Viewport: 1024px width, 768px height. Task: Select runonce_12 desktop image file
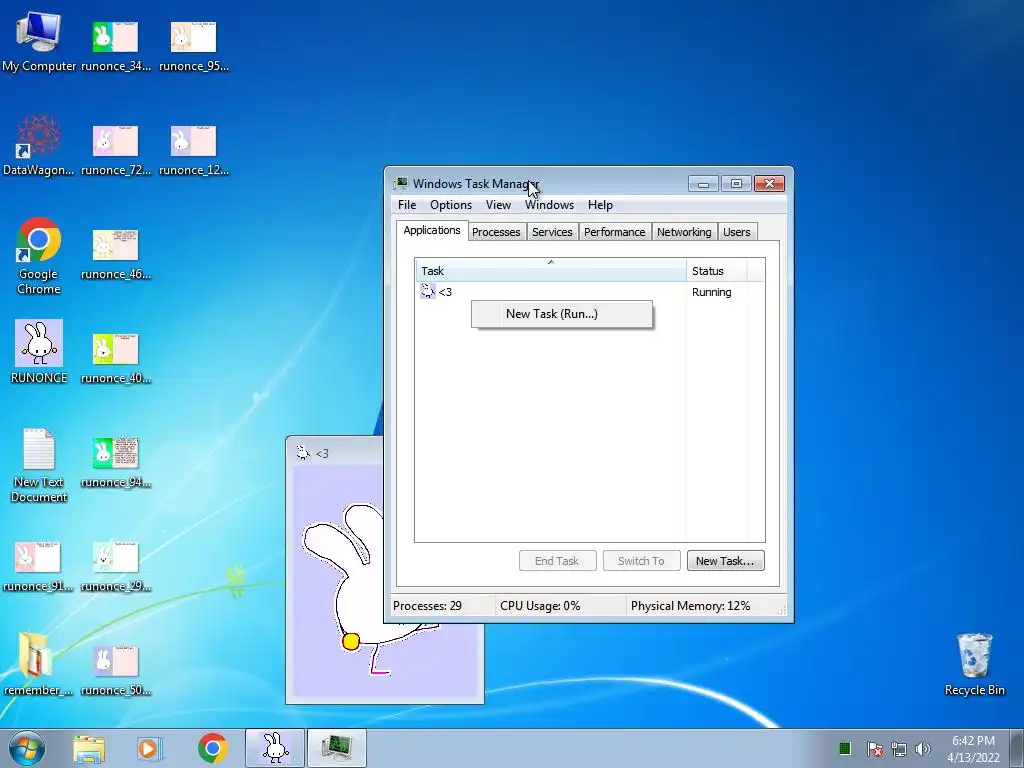point(194,149)
